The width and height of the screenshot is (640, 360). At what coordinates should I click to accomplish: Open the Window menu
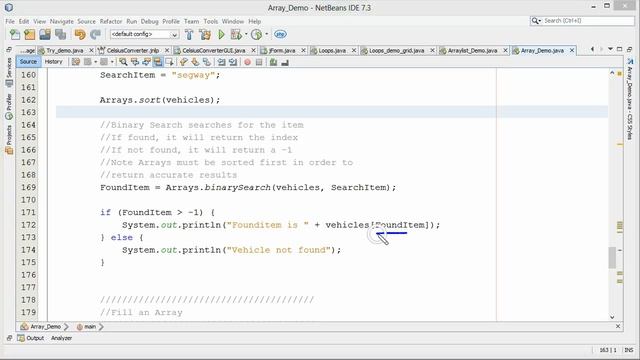[233, 21]
